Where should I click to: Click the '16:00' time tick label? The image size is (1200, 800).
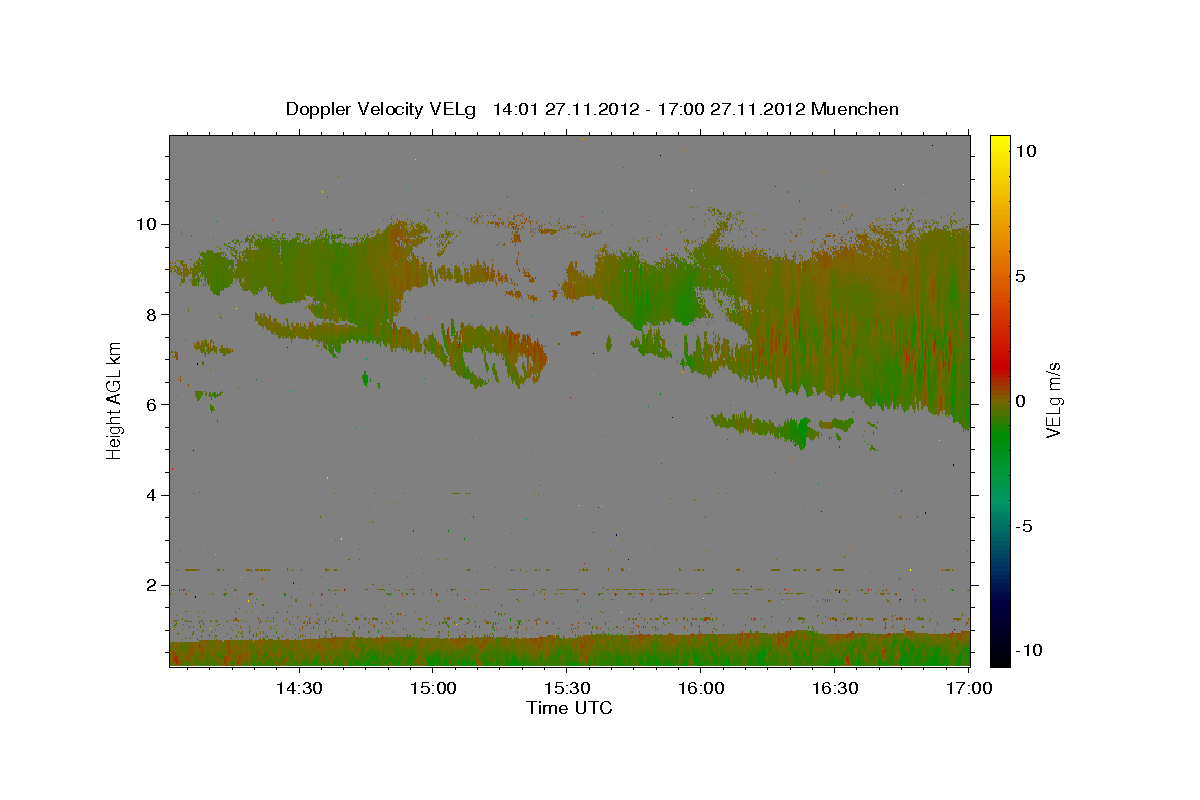(x=700, y=688)
